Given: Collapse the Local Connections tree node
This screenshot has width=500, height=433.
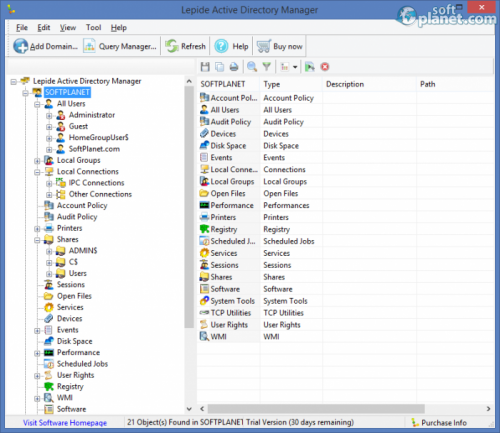Looking at the screenshot, I should (37, 172).
